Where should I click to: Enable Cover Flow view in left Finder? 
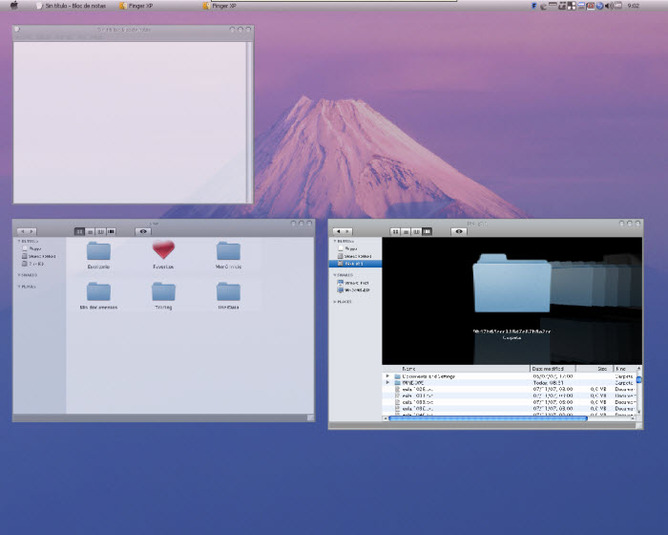tap(112, 231)
